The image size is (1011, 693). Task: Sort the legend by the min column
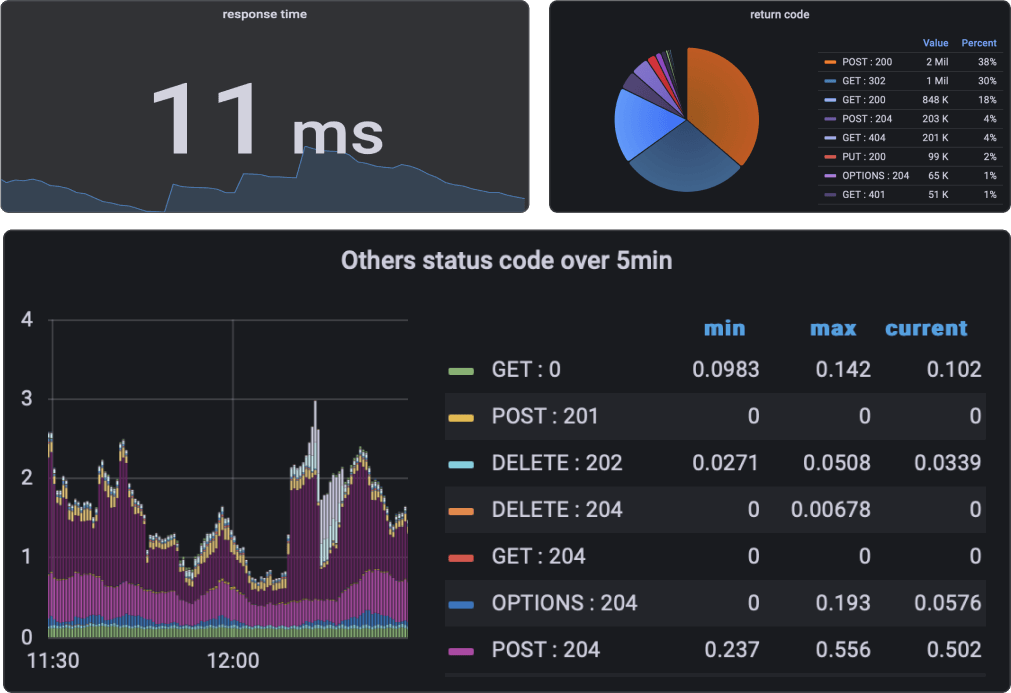724,328
